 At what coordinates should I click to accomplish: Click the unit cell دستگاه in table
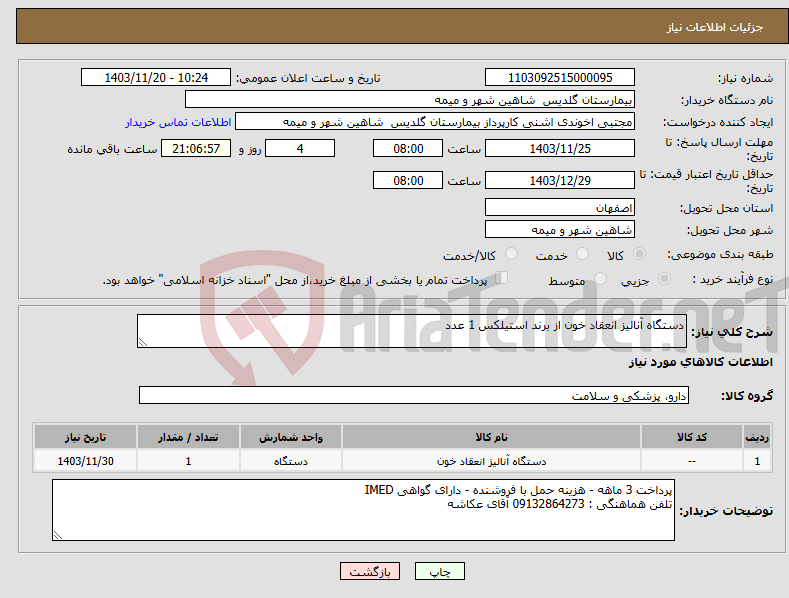pyautogui.click(x=291, y=461)
